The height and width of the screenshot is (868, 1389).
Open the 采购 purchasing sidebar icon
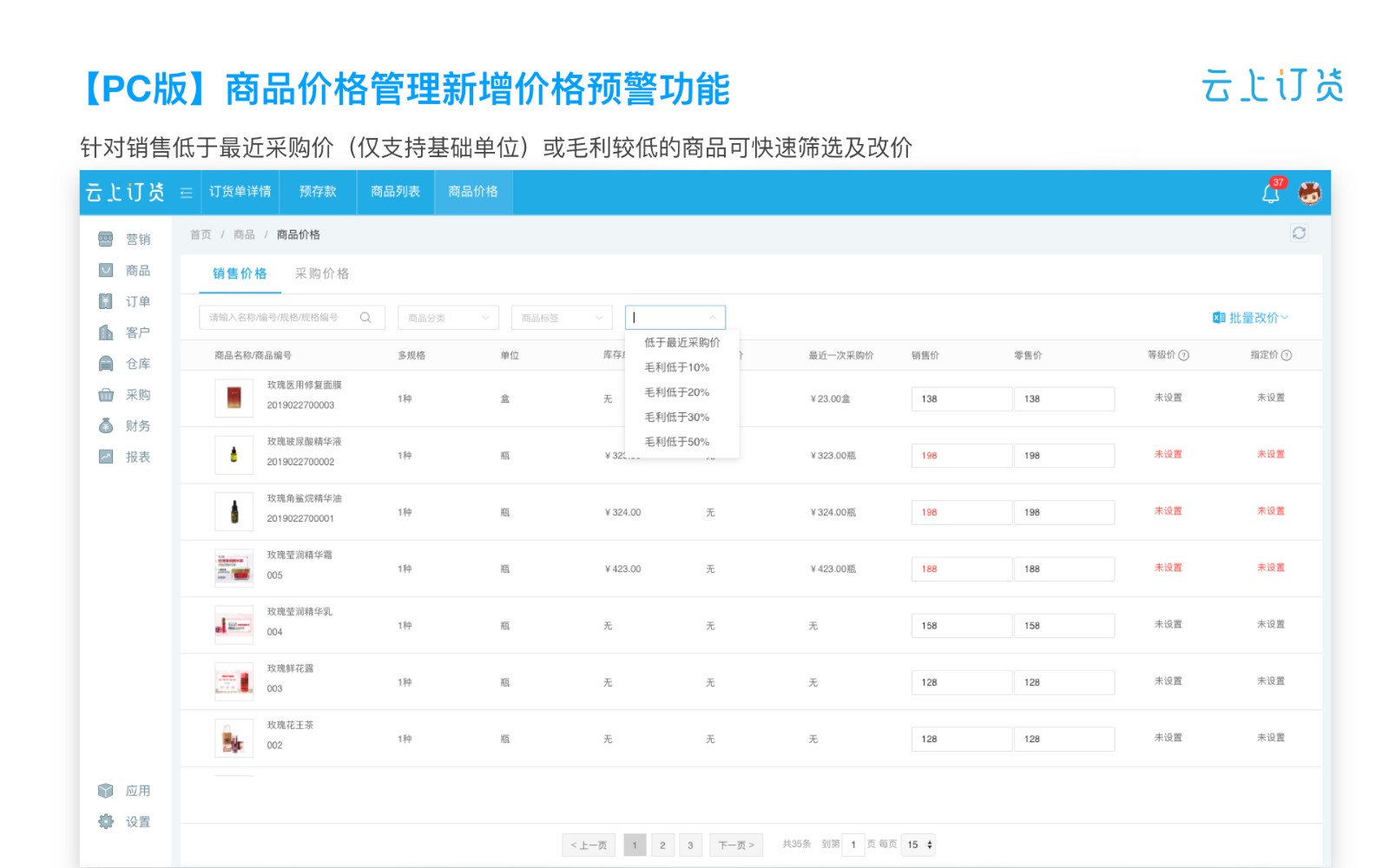(x=106, y=395)
